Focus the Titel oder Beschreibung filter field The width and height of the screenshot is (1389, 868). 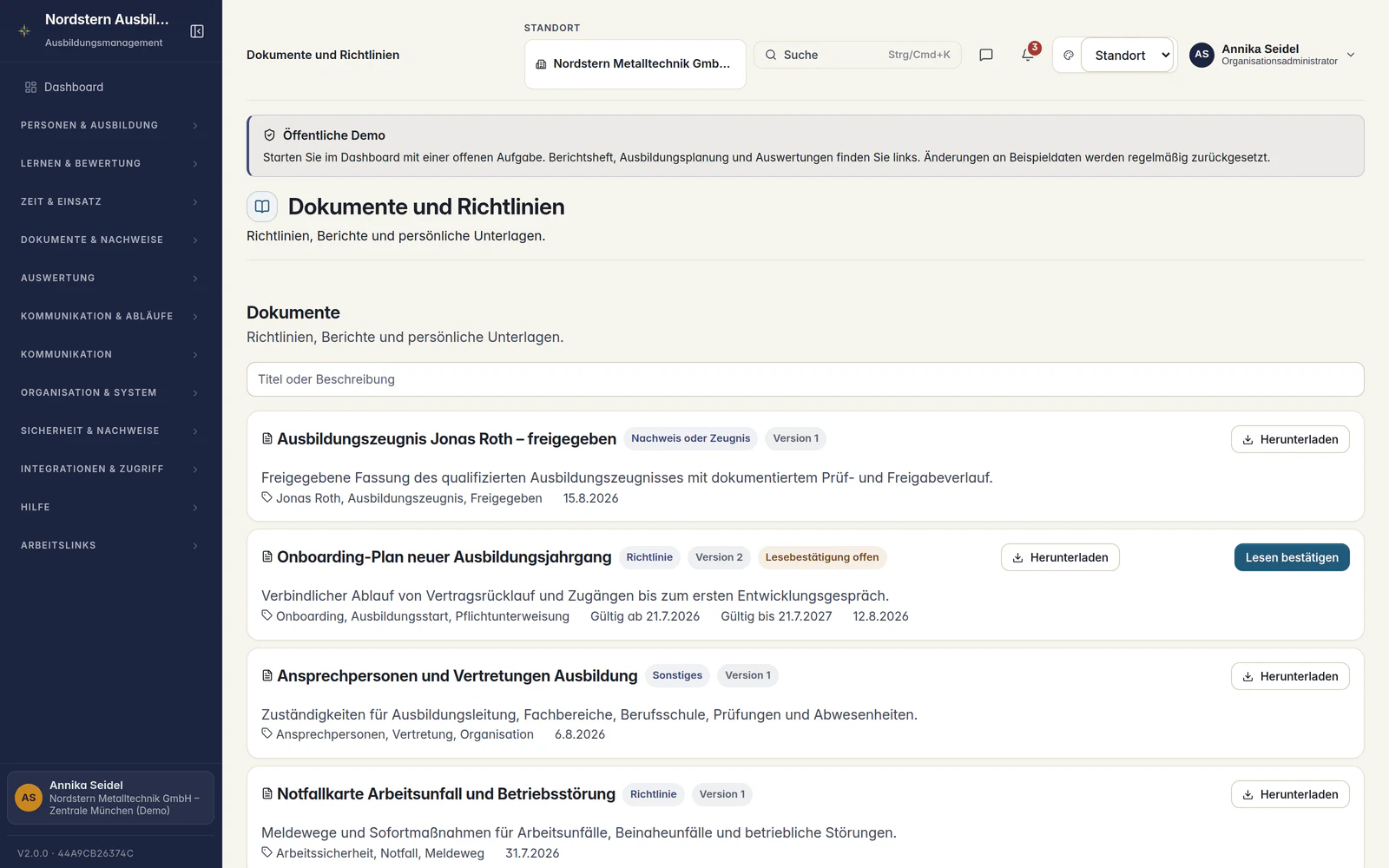coord(806,379)
